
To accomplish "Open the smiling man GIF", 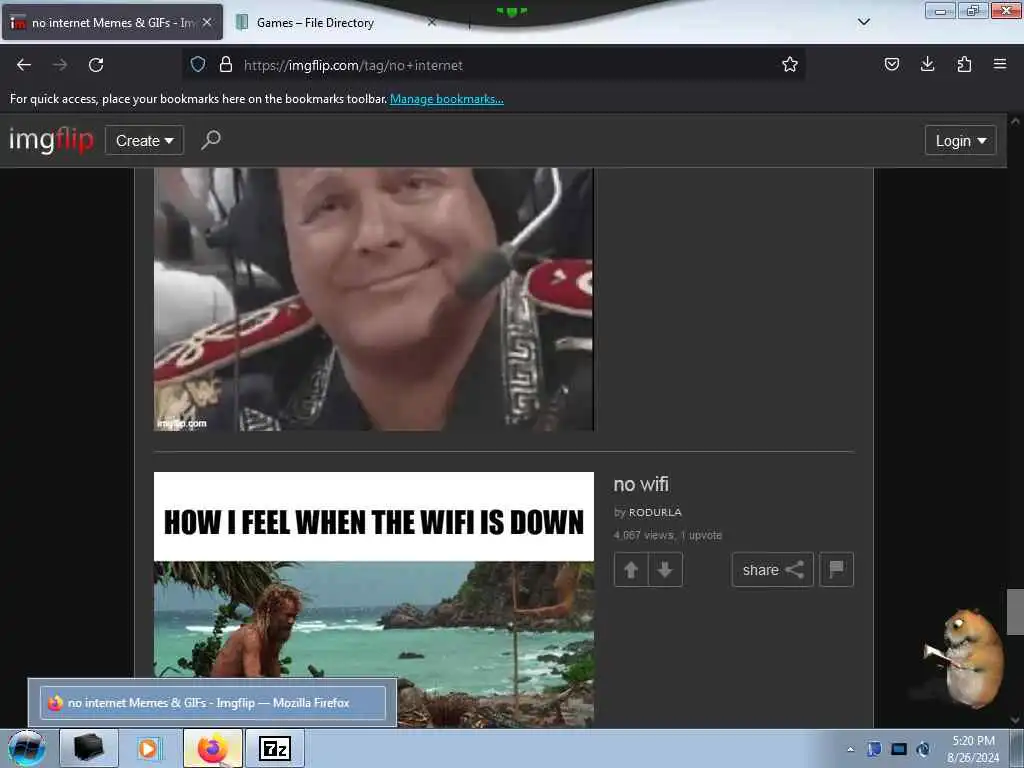I will click(374, 299).
